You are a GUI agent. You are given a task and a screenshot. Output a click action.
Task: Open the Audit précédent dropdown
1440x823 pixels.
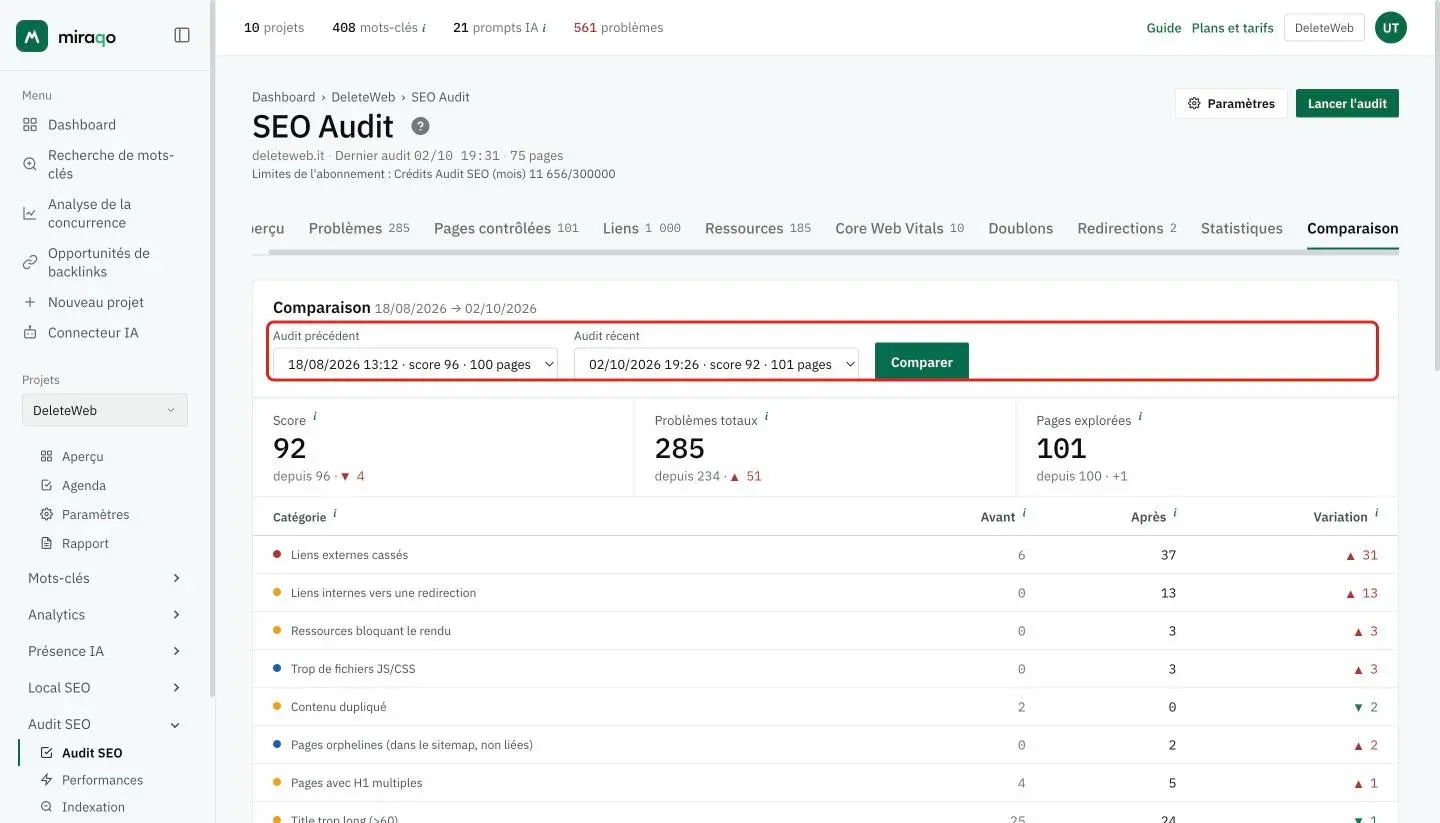tap(415, 364)
